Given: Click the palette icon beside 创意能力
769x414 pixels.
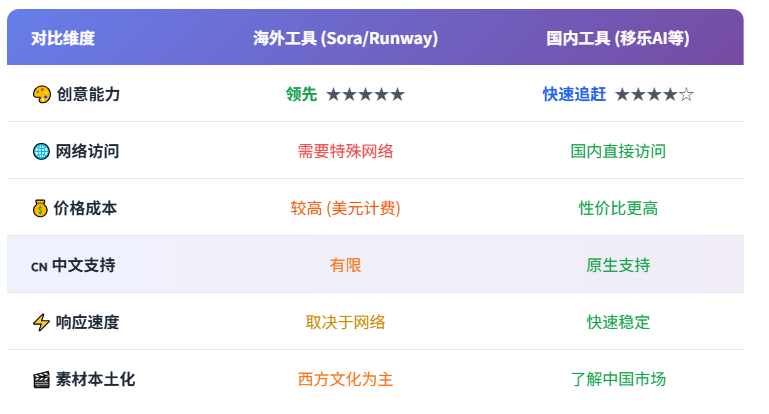Looking at the screenshot, I should coord(41,94).
